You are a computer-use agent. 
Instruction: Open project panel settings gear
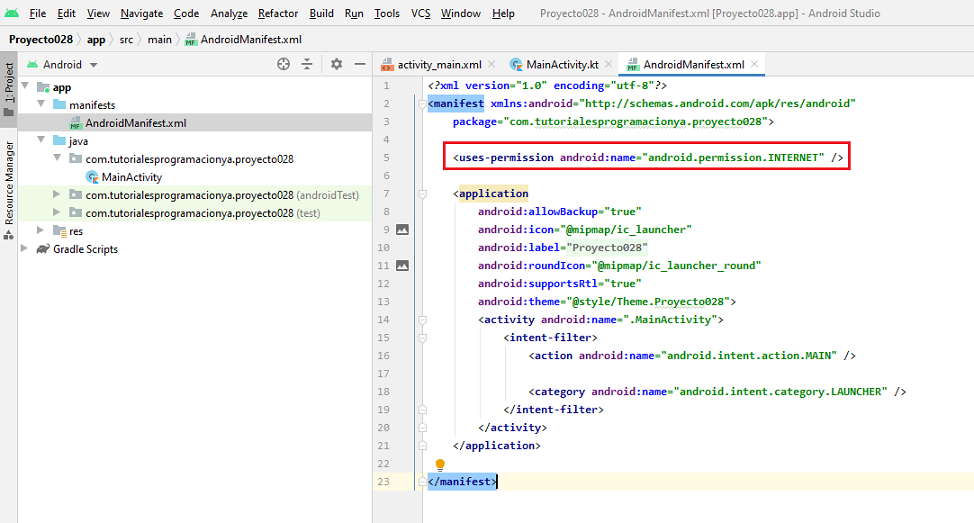(337, 64)
